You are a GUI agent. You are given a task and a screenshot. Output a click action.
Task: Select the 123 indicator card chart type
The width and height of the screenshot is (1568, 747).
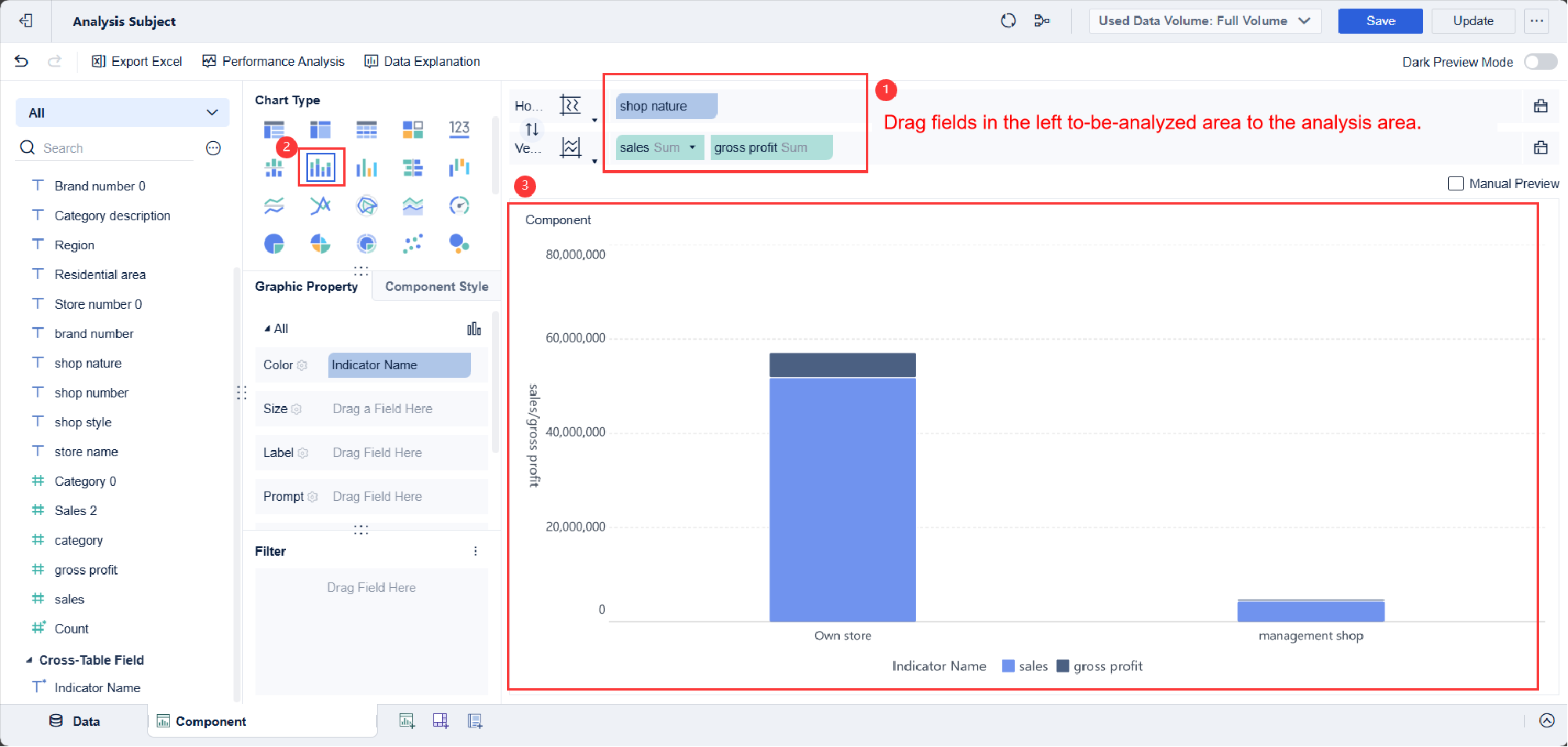point(459,128)
